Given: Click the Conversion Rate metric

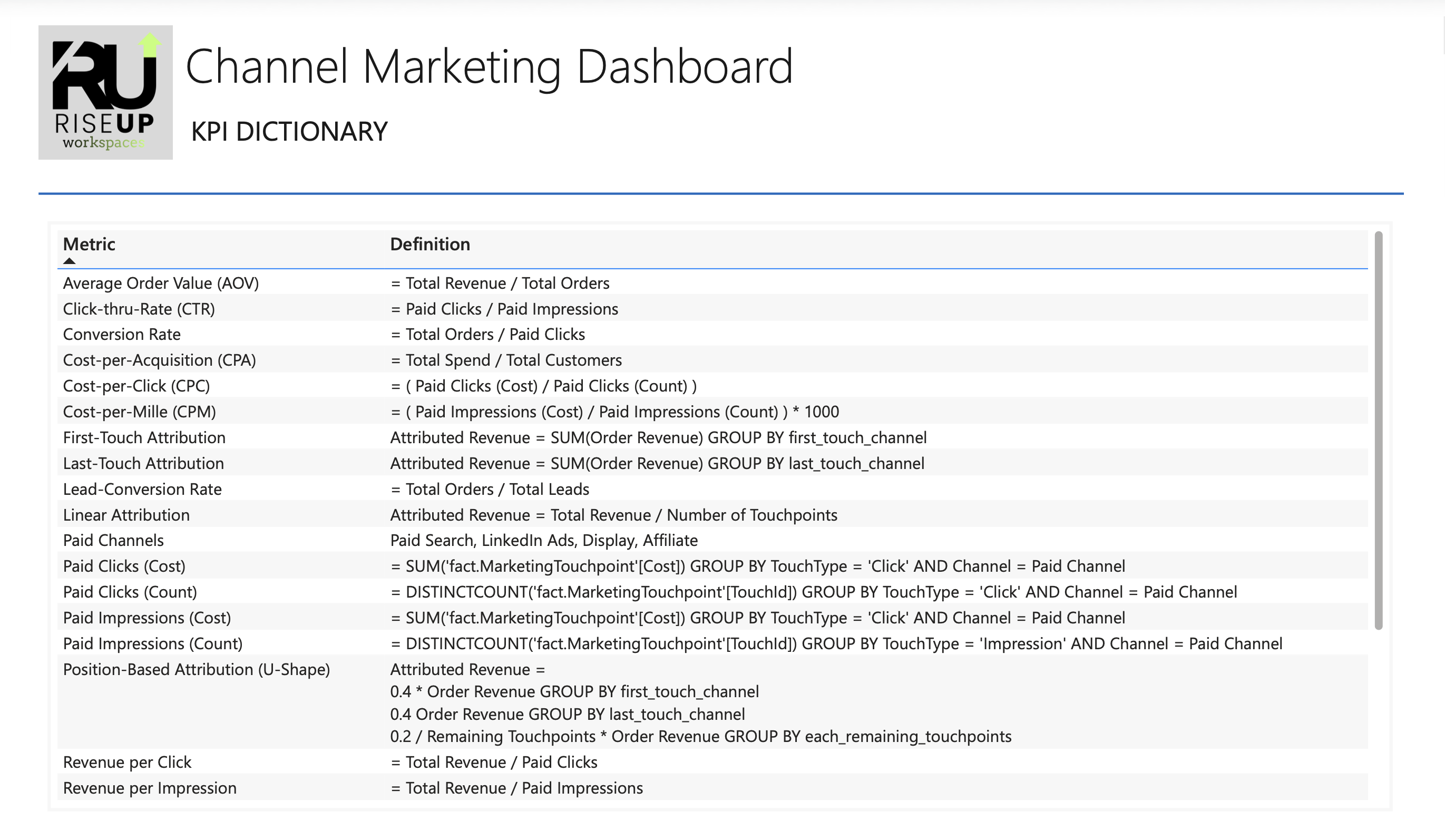Looking at the screenshot, I should 122,334.
